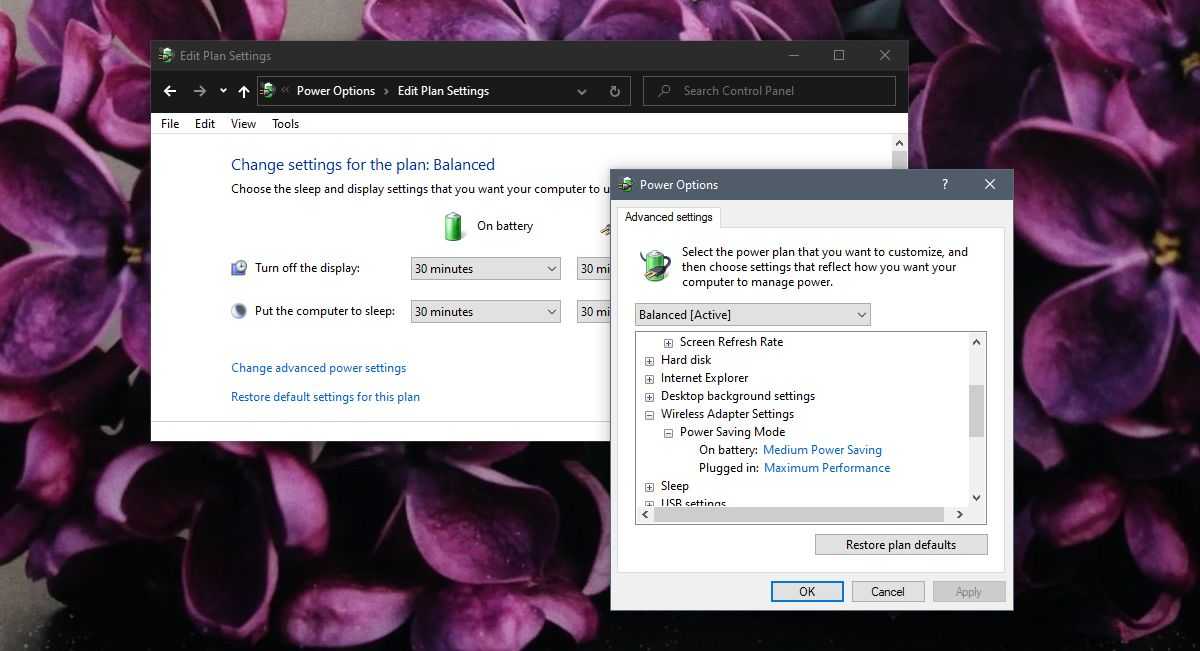Screen dimensions: 1200x651
Task: Click Change advanced power settings link
Action: point(318,368)
